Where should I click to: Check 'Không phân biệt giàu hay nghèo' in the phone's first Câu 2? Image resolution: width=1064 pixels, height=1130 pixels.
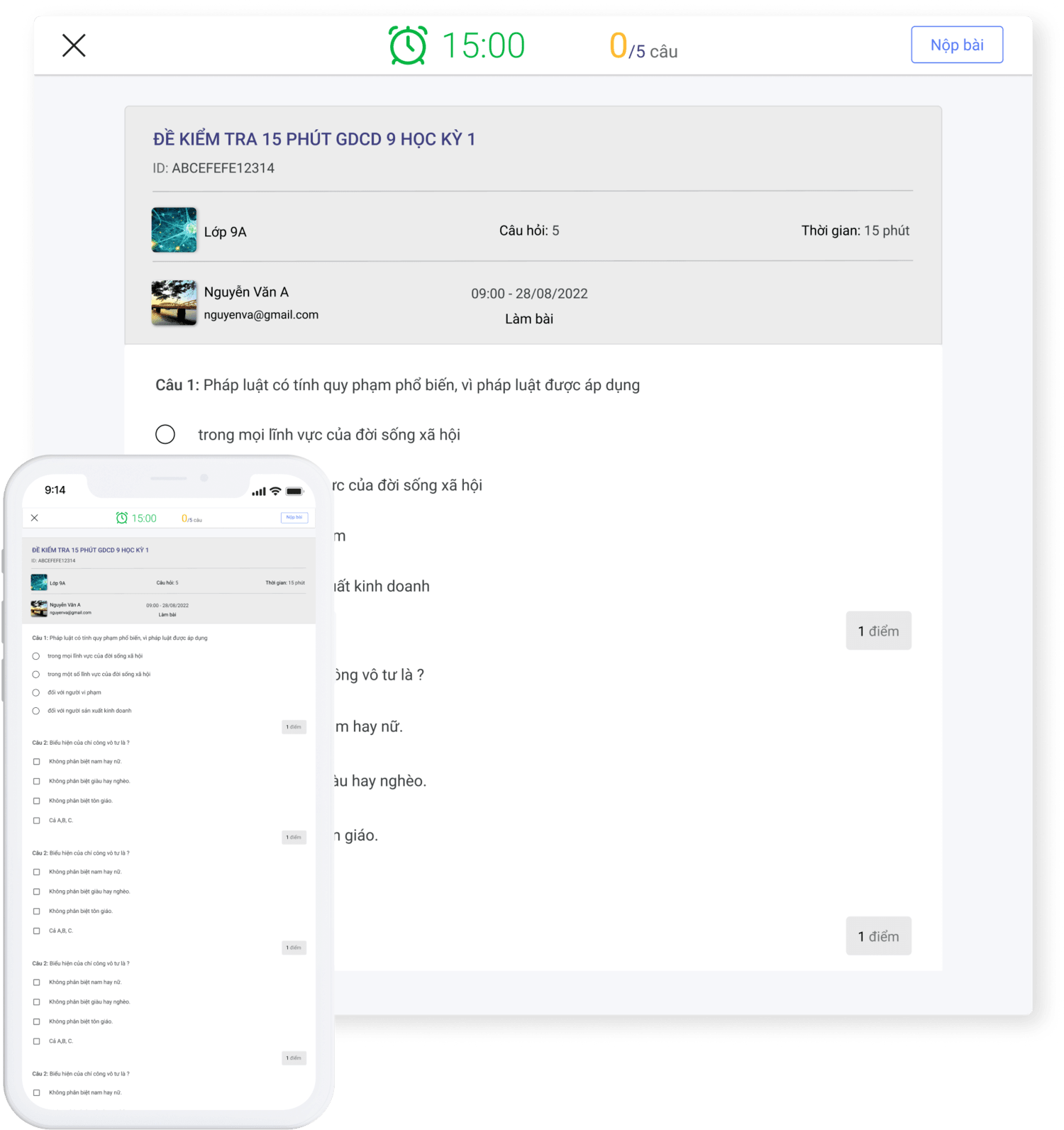pyautogui.click(x=37, y=781)
